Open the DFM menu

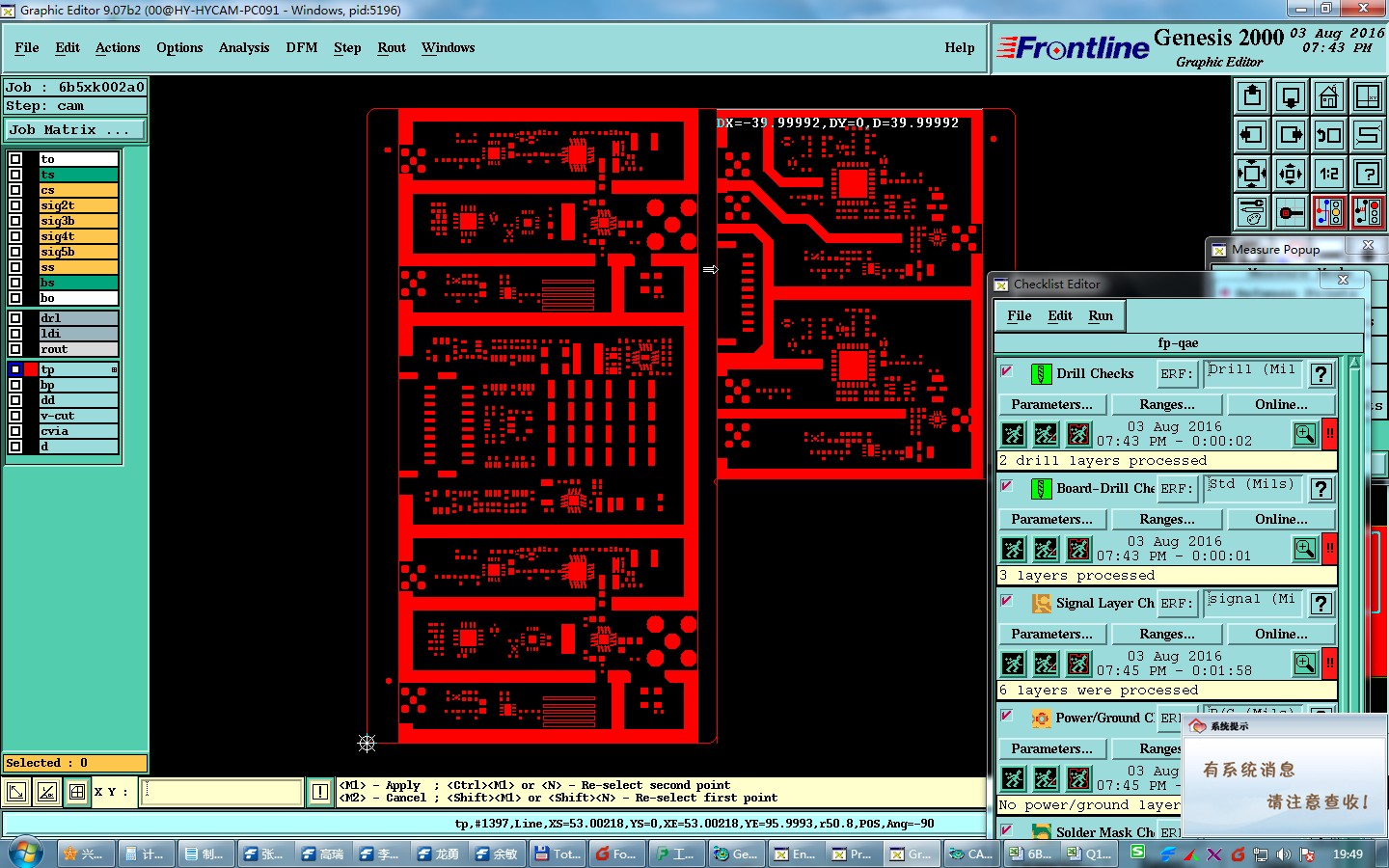pos(302,47)
